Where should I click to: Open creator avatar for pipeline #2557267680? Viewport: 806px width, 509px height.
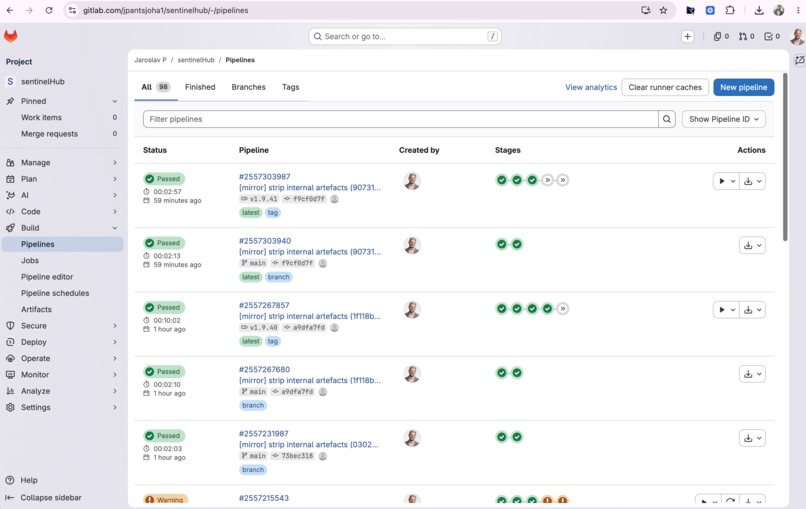[412, 374]
